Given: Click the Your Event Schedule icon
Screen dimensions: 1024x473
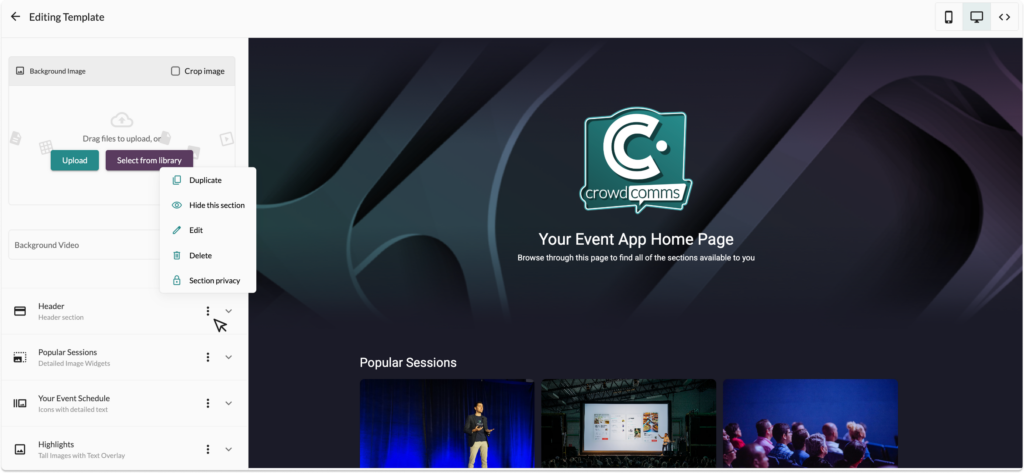Looking at the screenshot, I should (20, 403).
